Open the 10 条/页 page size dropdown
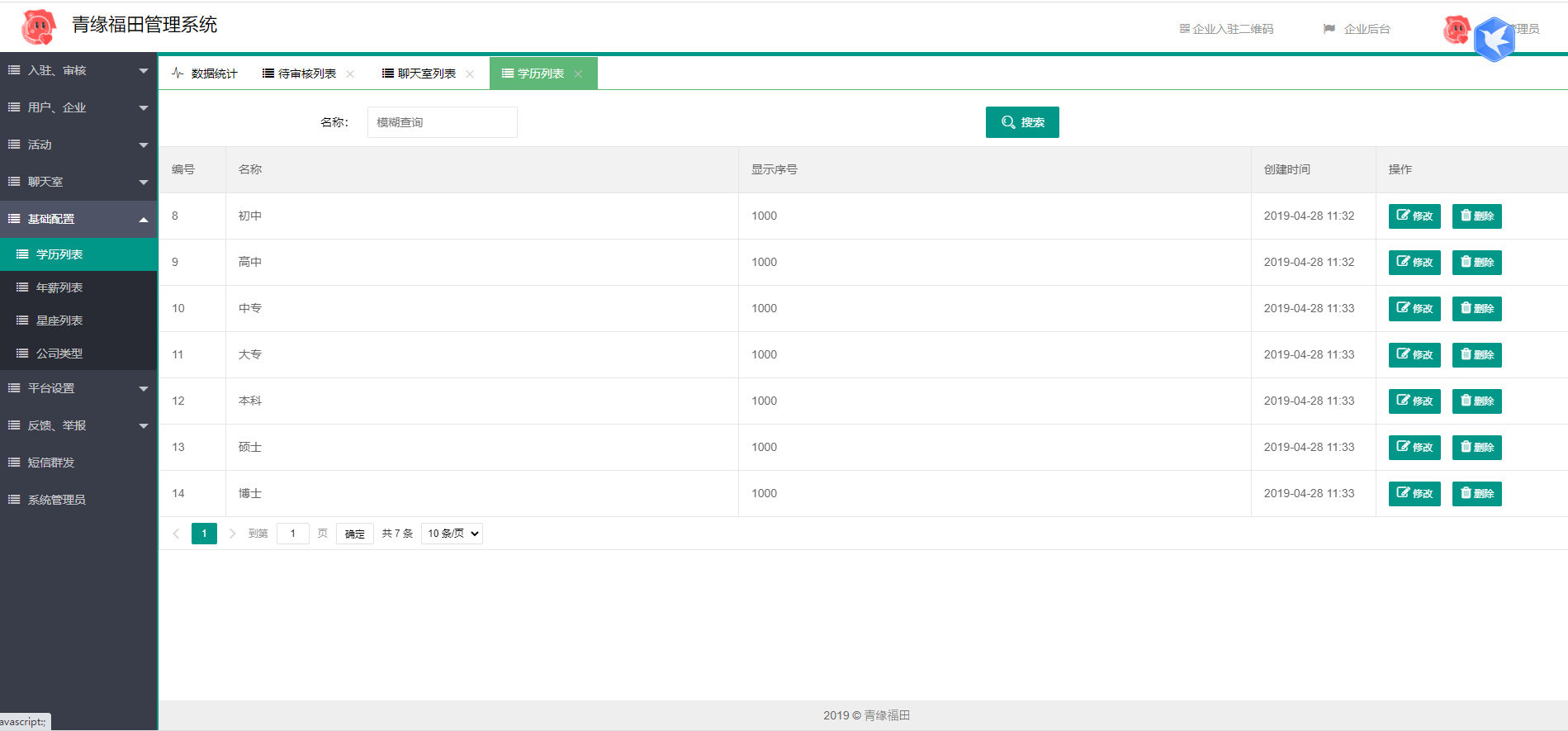The width and height of the screenshot is (1568, 731). (x=452, y=534)
